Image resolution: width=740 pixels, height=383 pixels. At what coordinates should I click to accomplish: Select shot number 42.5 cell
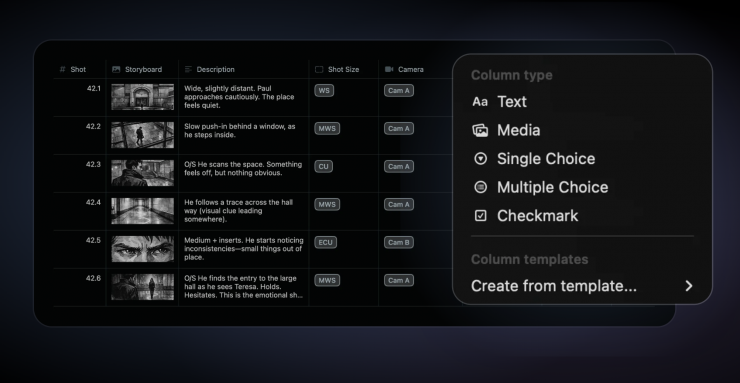[x=80, y=249]
